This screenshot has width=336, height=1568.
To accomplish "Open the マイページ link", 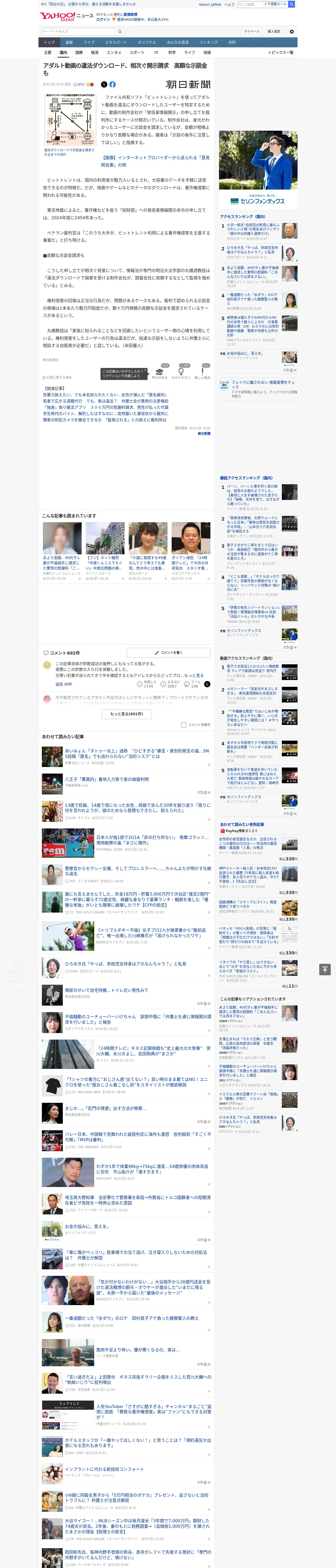I will [x=252, y=32].
